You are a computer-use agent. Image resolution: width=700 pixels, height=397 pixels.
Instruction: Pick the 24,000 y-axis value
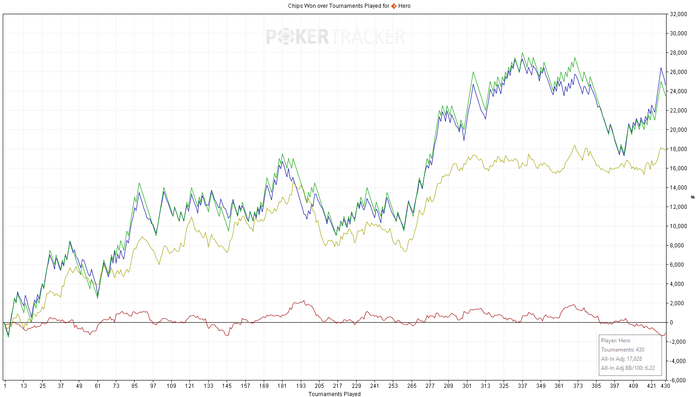click(x=678, y=91)
